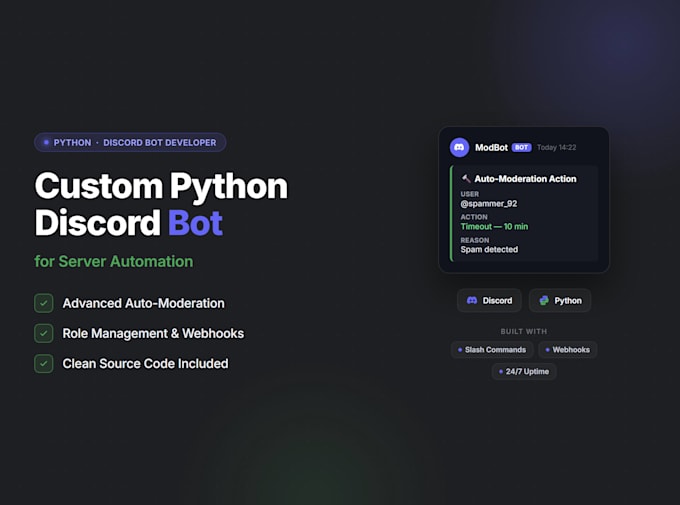Toggle the Advanced Auto-Moderation checkbox
Viewport: 680px width, 505px height.
click(44, 303)
